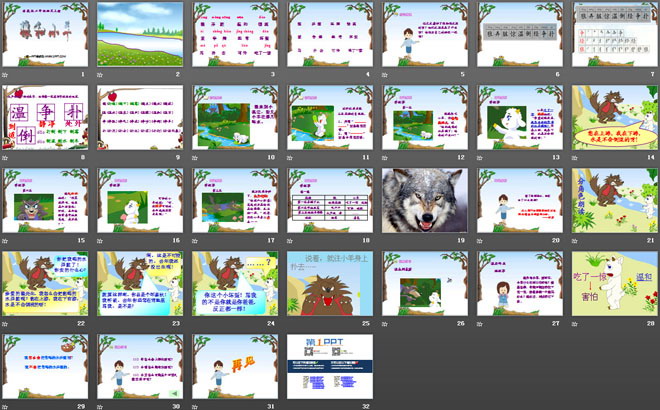Click the animation star under slide 15
Image resolution: width=660 pixels, height=410 pixels.
pos(5,241)
